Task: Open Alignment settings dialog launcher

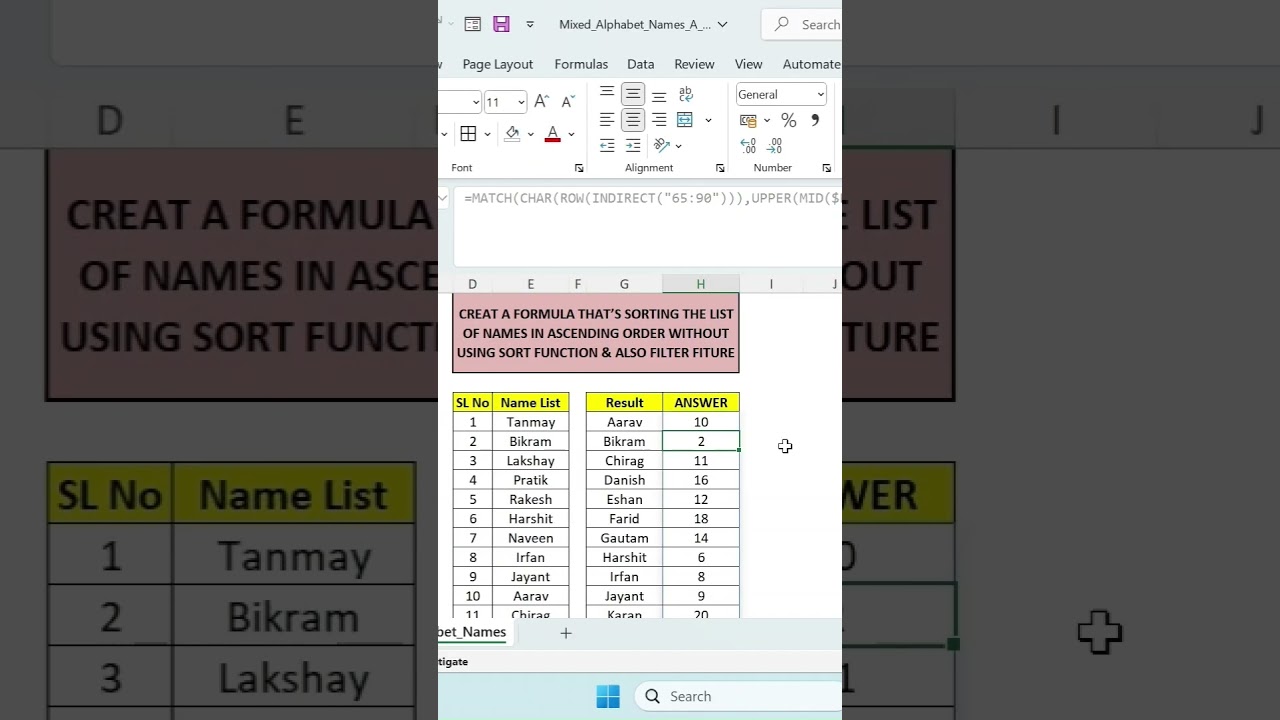Action: tap(720, 168)
